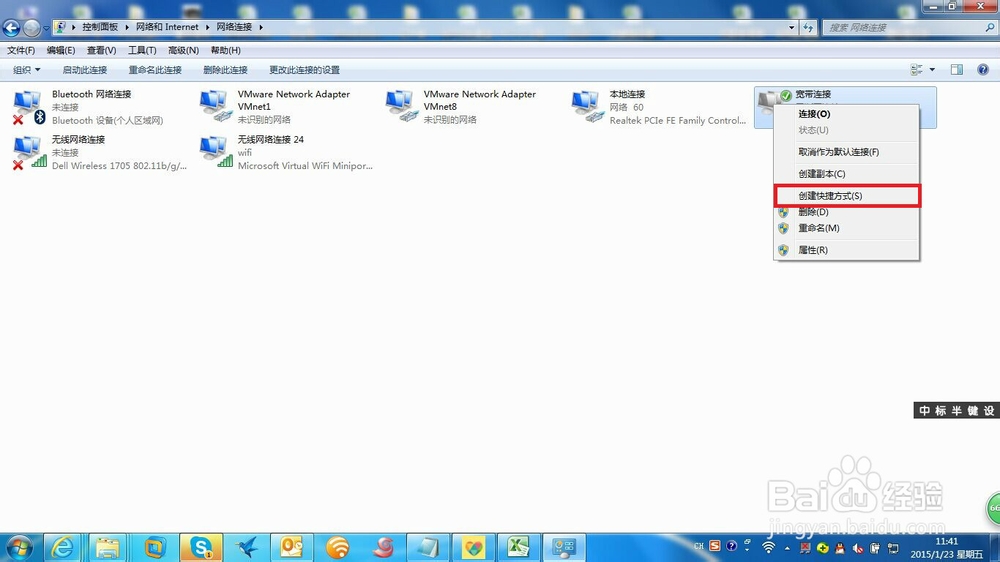Open the file explorer taskbar icon

pyautogui.click(x=108, y=547)
